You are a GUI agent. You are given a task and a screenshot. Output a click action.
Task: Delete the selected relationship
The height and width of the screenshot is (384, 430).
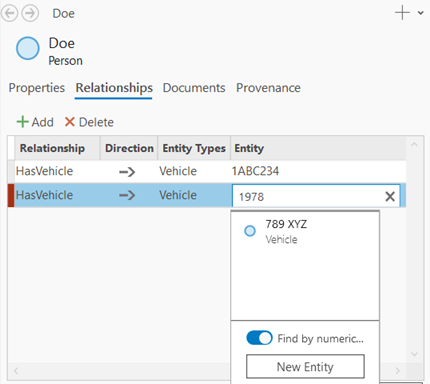click(x=89, y=122)
